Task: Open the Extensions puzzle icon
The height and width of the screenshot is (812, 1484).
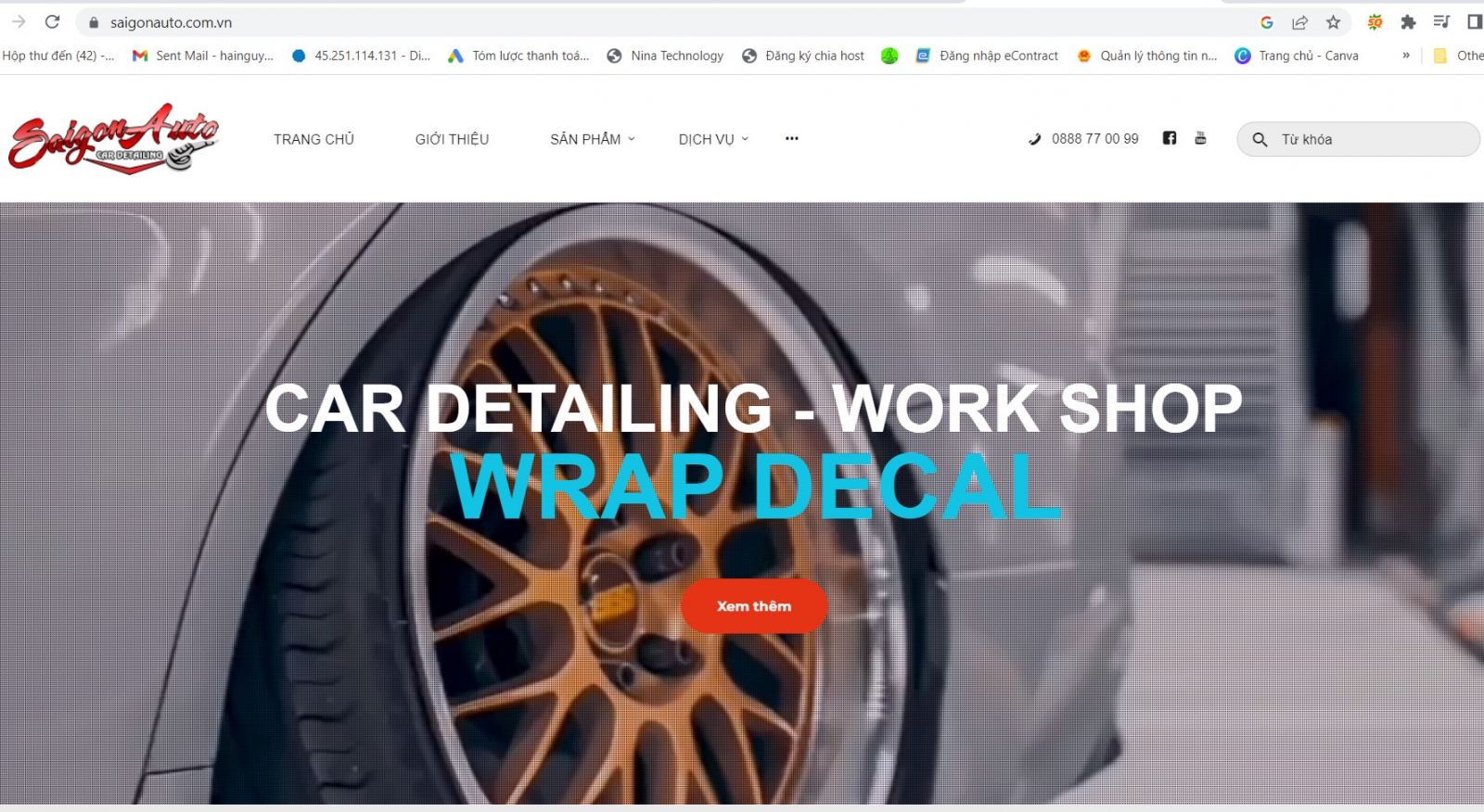Action: pos(1408,22)
